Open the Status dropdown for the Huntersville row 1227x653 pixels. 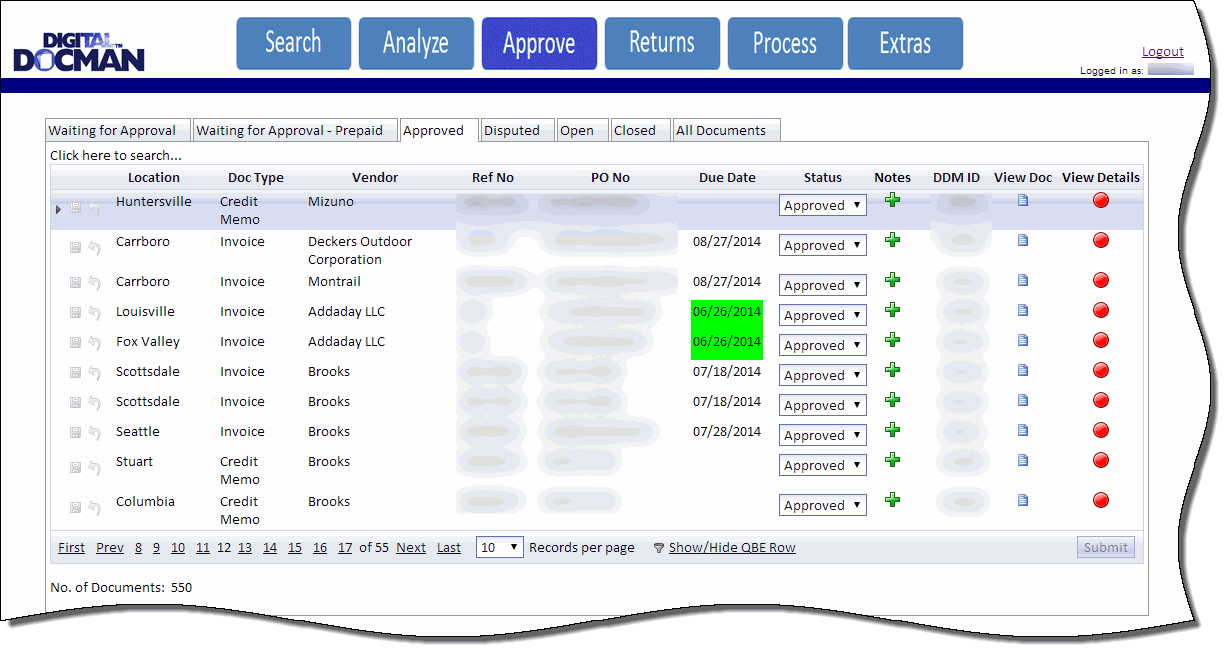click(x=822, y=205)
